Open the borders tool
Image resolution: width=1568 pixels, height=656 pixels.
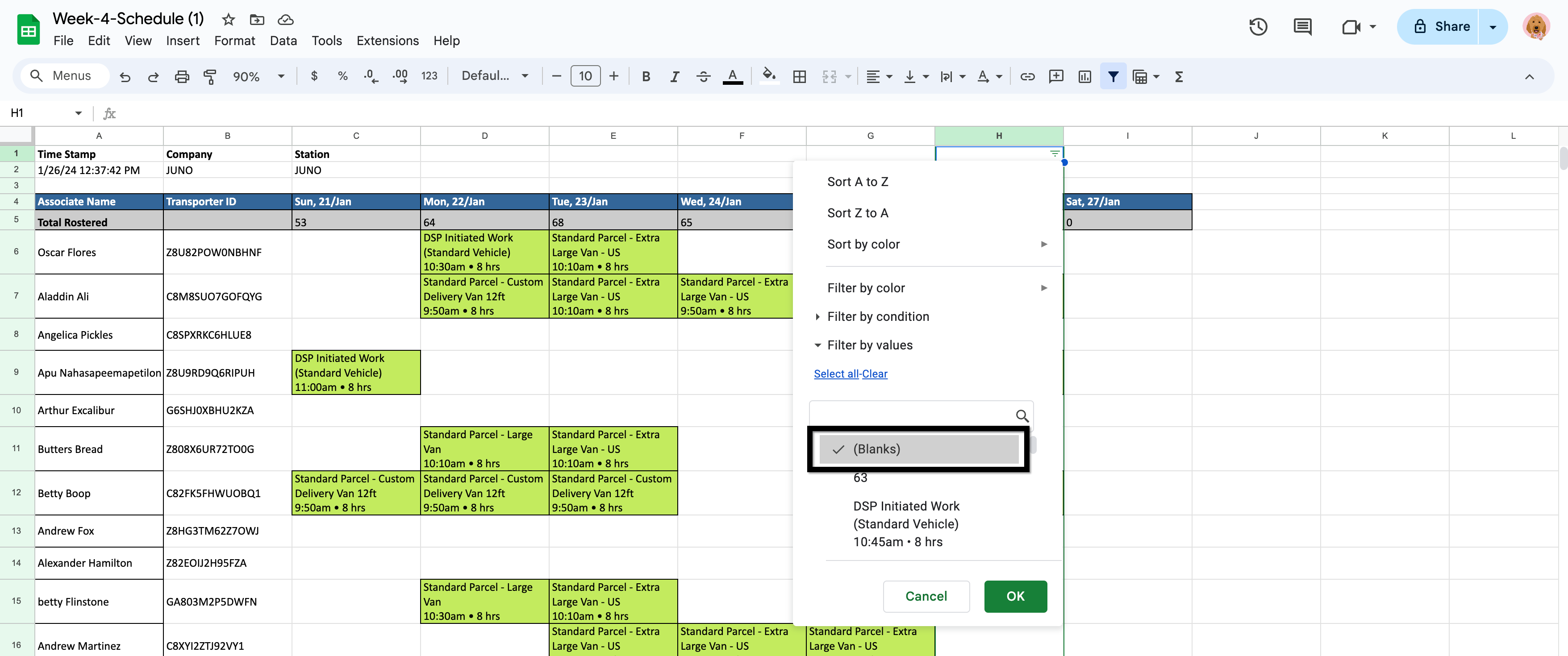pos(799,77)
